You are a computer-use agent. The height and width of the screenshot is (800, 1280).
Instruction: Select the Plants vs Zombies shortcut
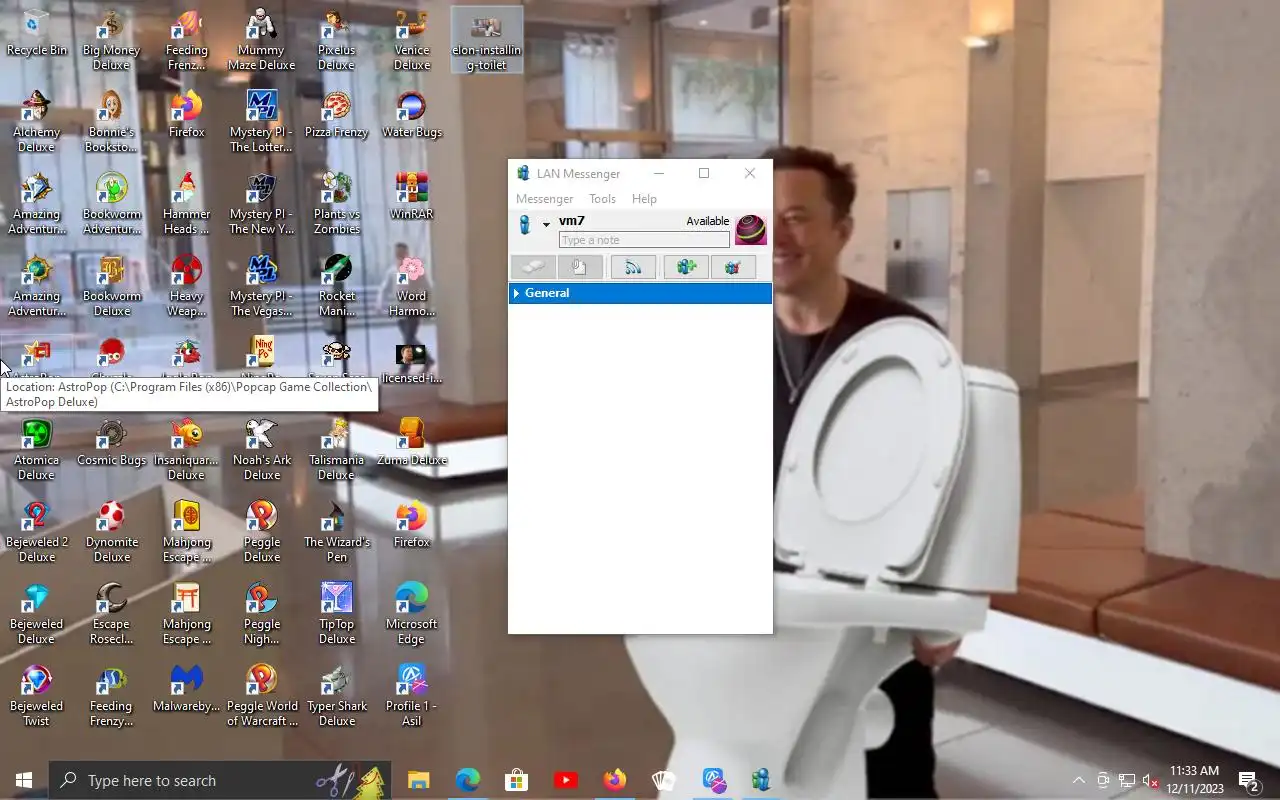(336, 204)
